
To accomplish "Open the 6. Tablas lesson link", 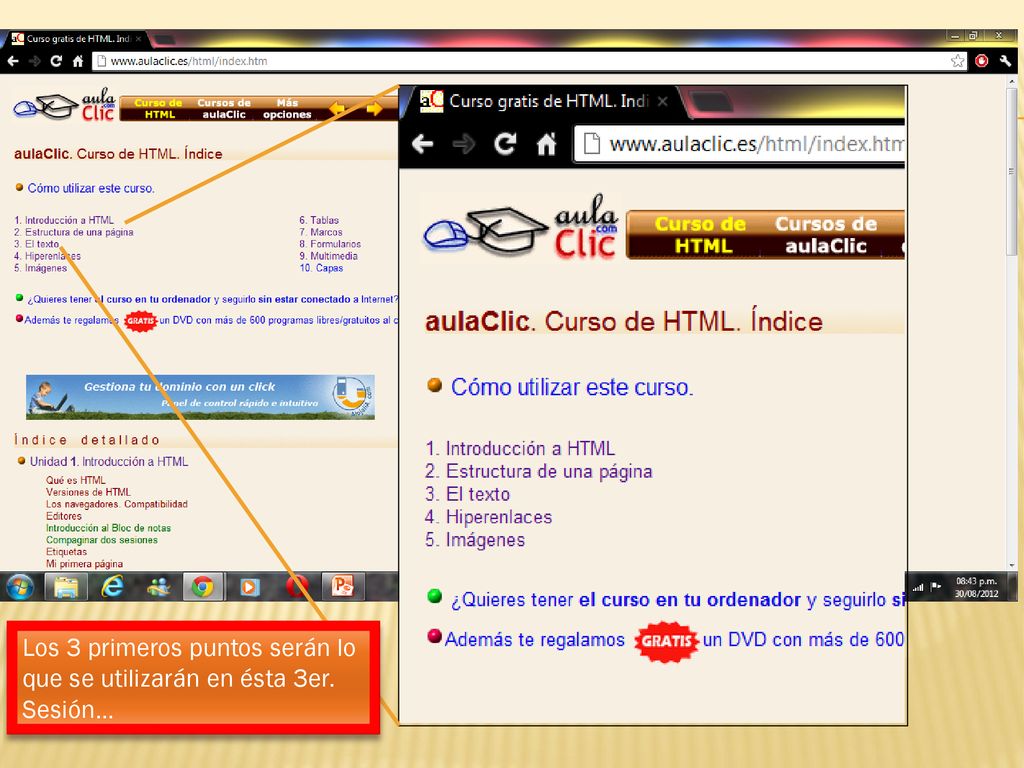I will tap(319, 221).
